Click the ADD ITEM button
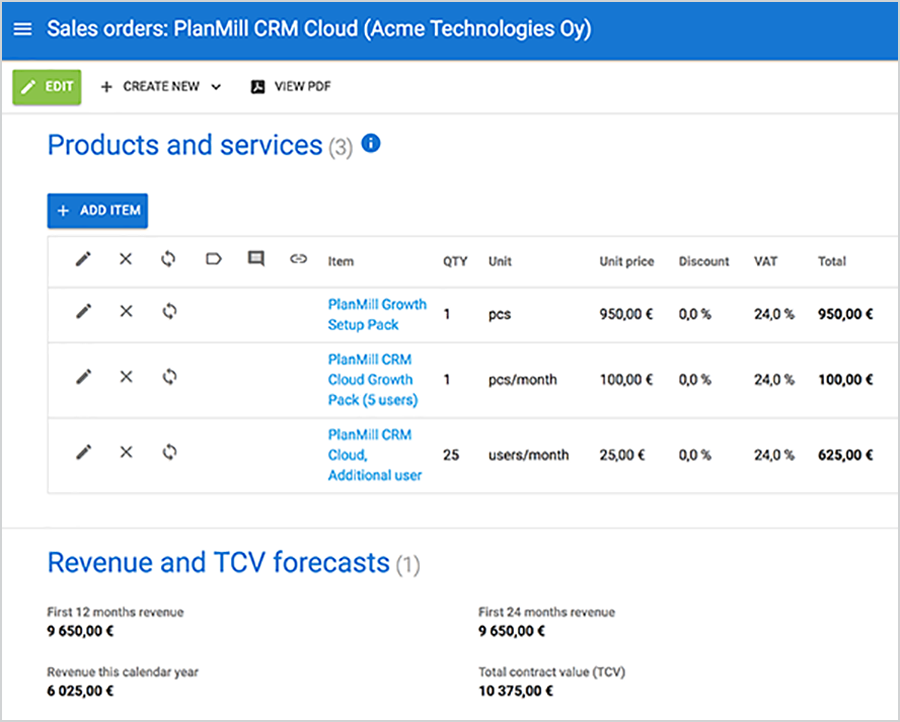 [98, 211]
